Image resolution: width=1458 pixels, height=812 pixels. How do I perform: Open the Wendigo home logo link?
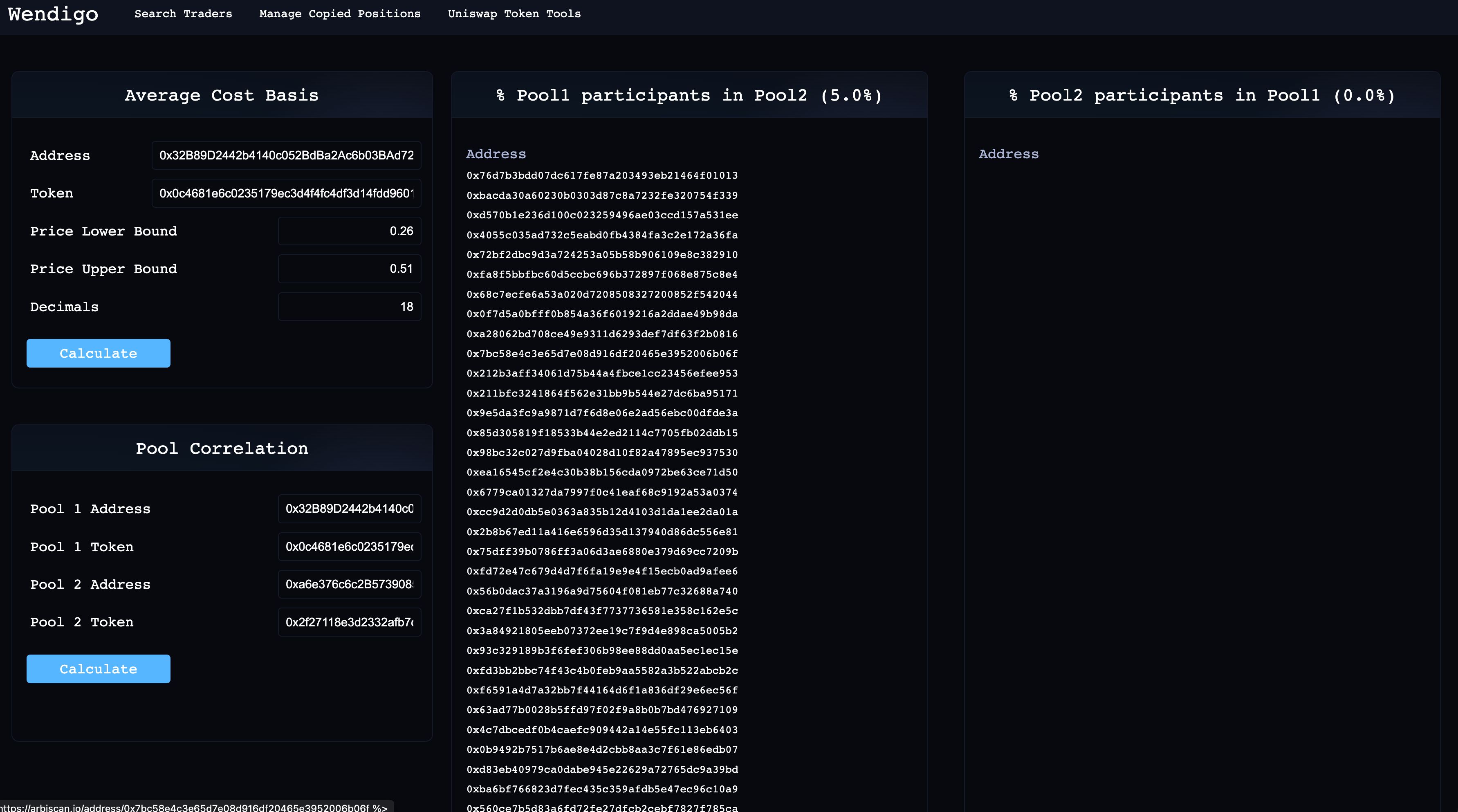pyautogui.click(x=53, y=14)
